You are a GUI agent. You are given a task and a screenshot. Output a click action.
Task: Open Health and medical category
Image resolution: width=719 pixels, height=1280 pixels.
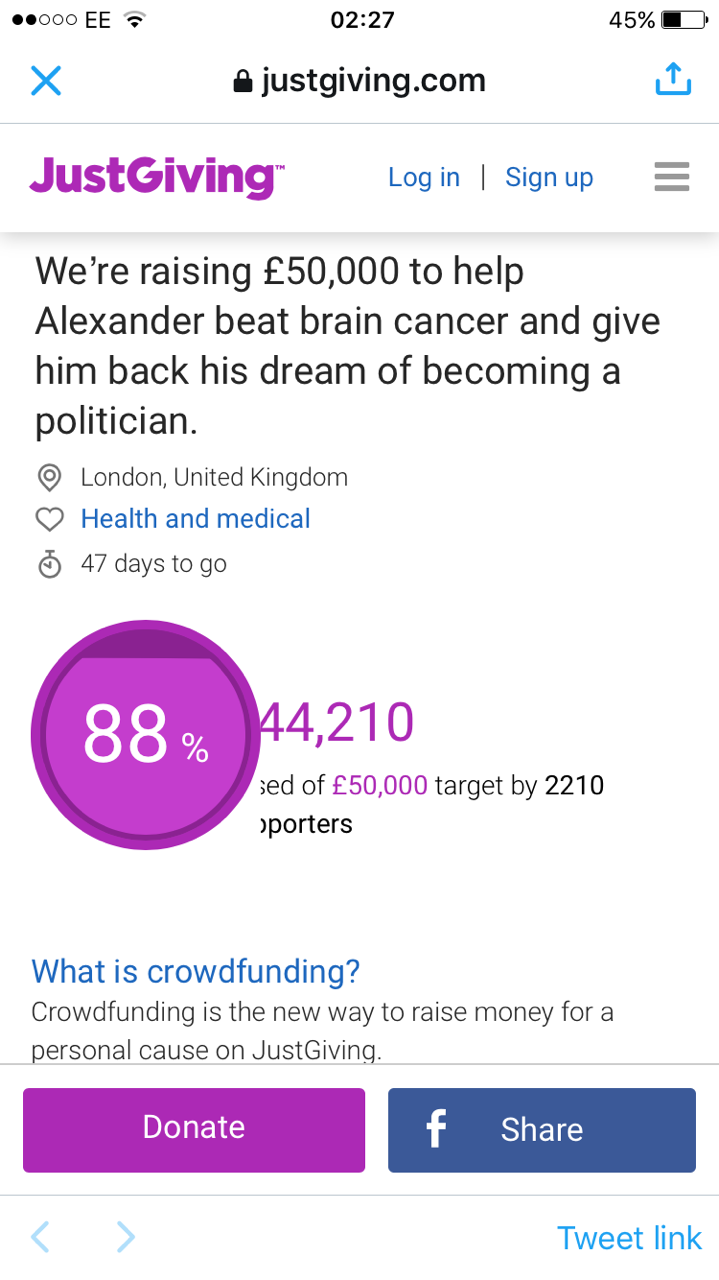196,519
